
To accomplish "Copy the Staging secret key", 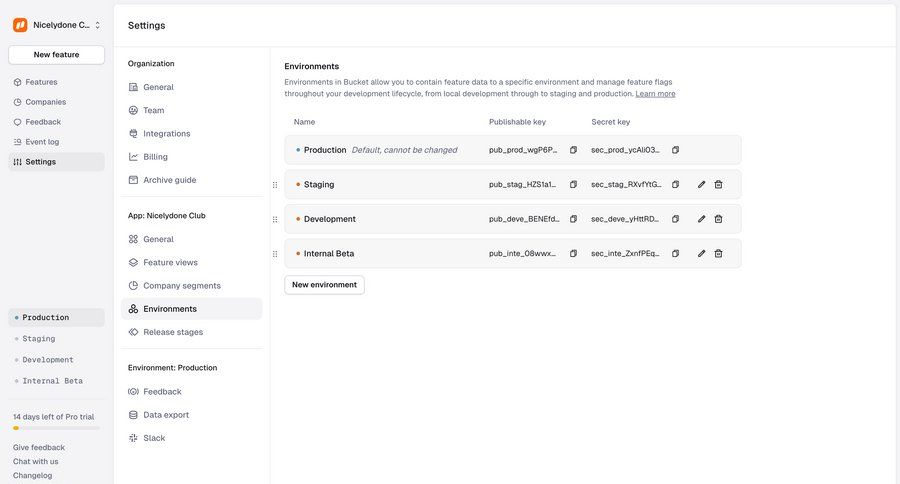I will point(676,184).
